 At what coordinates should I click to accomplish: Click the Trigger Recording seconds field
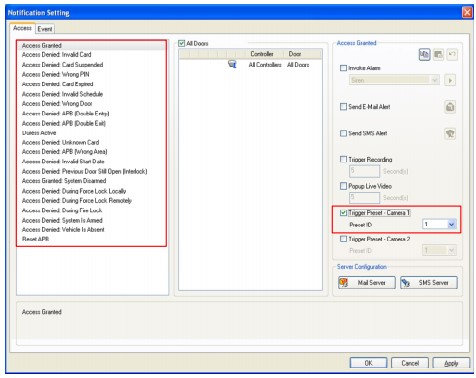tap(364, 171)
